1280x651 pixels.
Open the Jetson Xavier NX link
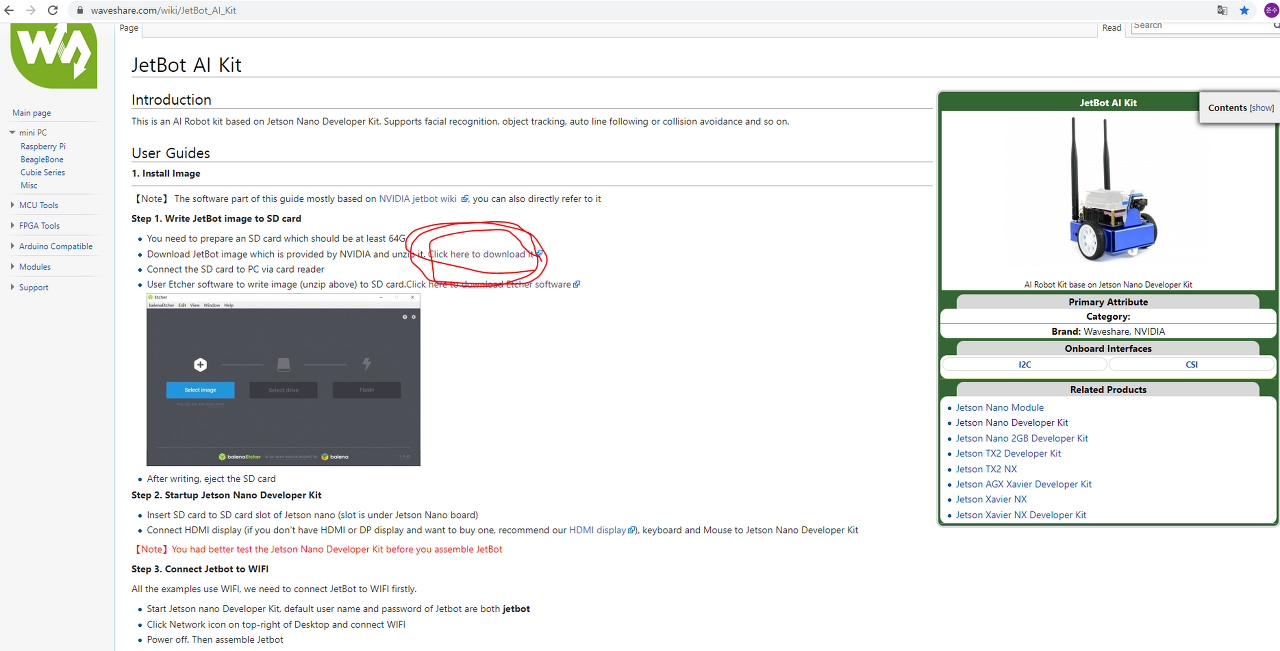[x=990, y=499]
